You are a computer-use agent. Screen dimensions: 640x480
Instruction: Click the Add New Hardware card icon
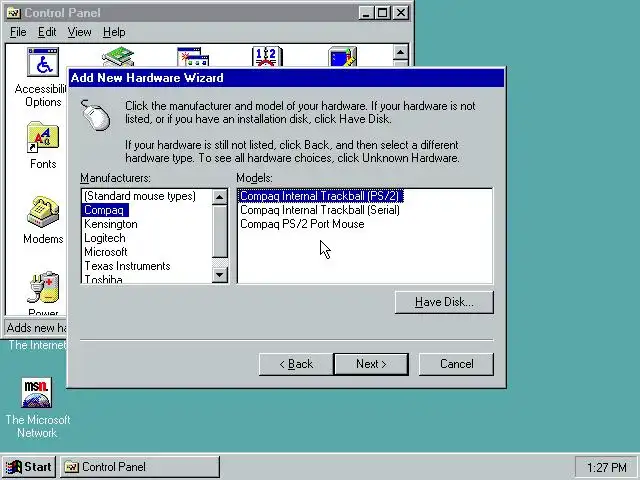pos(118,57)
